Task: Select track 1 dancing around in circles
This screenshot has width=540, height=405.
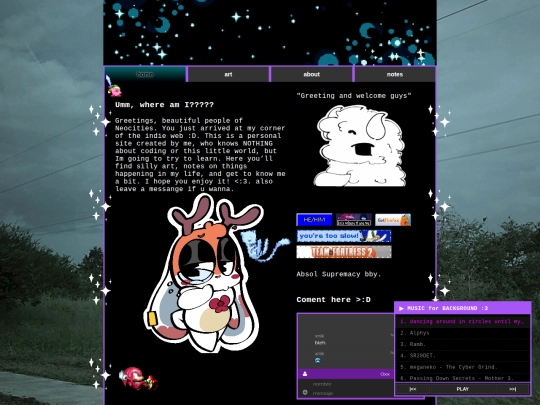Action: point(462,321)
